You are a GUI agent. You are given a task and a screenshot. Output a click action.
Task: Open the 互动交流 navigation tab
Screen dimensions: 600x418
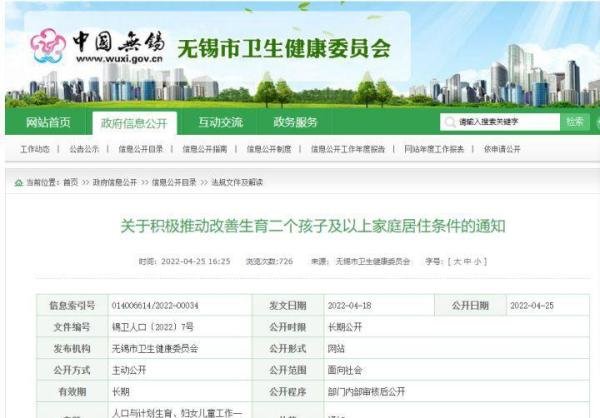click(220, 122)
